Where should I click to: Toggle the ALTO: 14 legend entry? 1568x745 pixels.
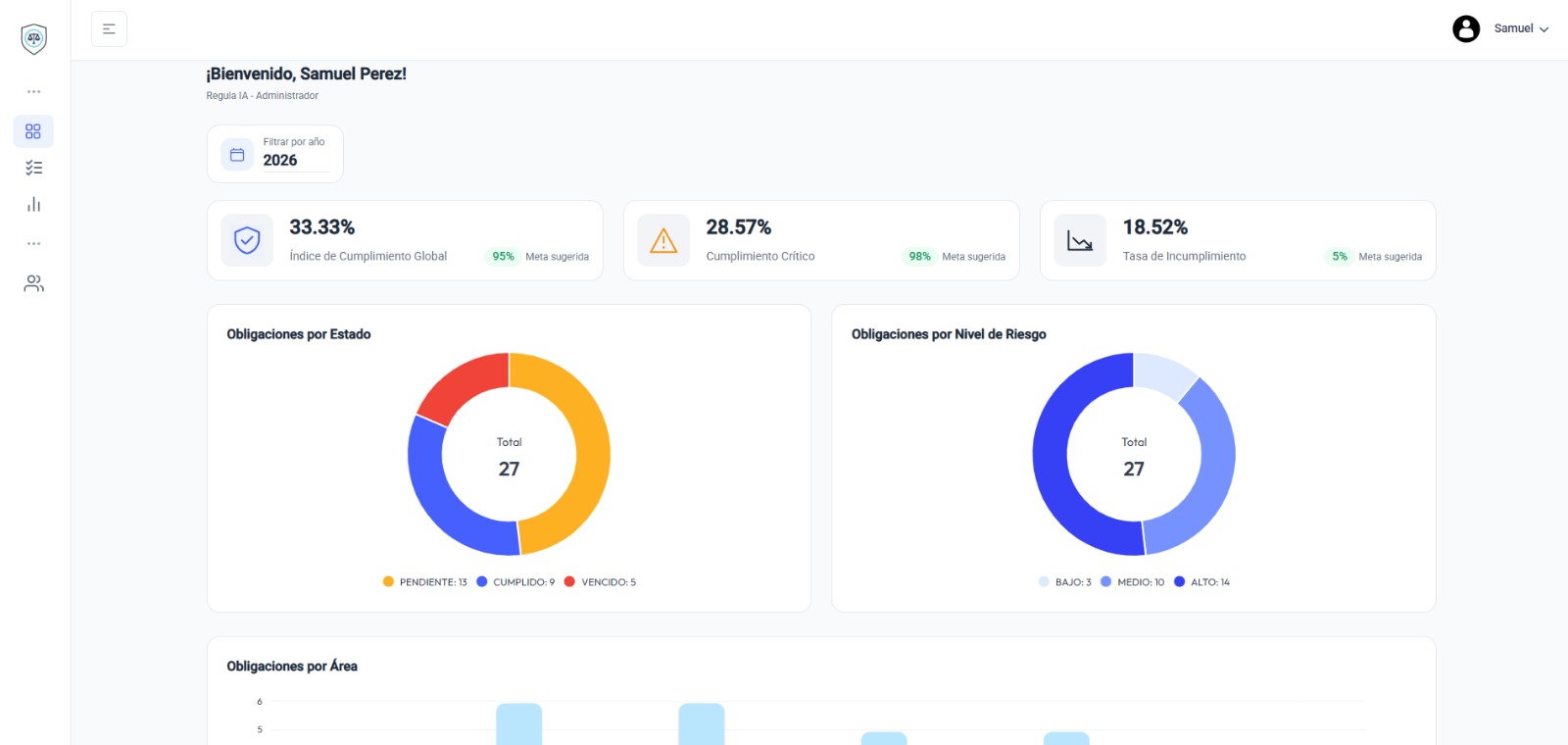coord(1202,582)
